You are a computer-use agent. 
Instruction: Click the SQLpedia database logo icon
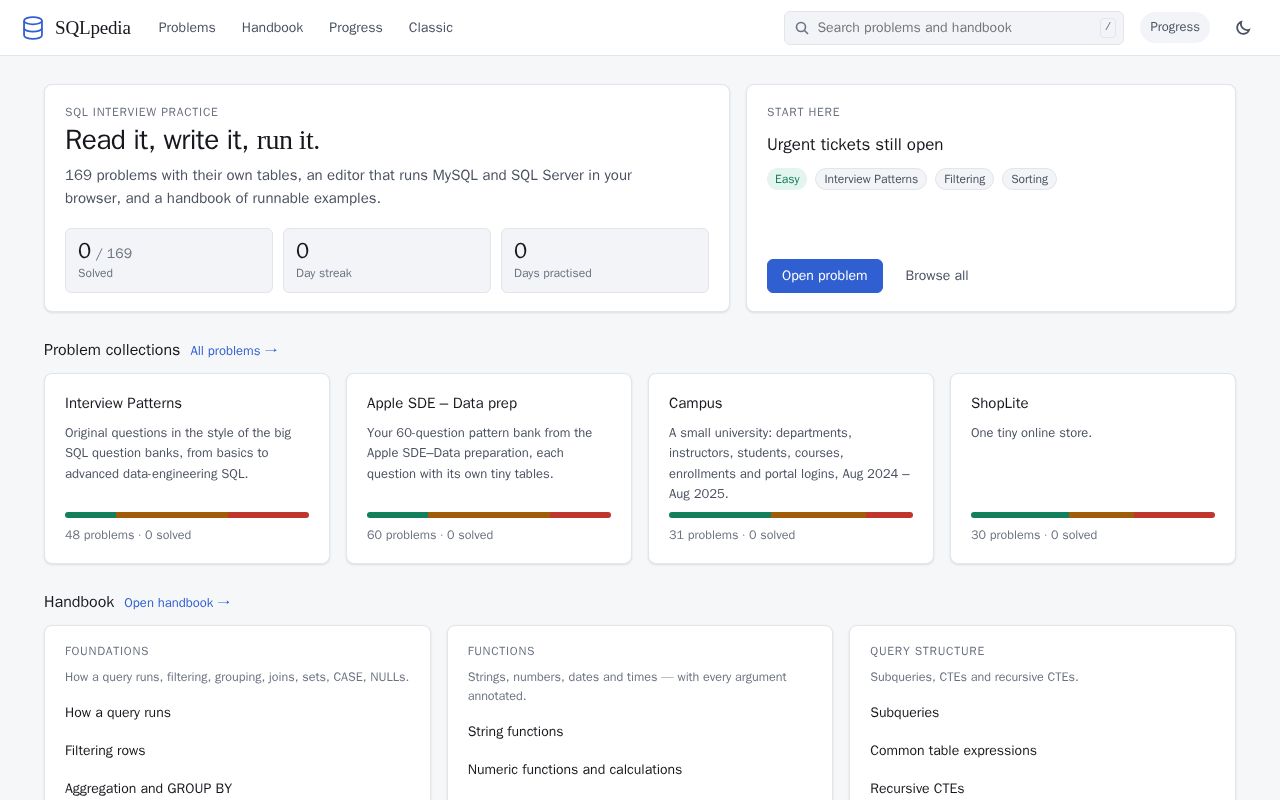click(x=33, y=28)
